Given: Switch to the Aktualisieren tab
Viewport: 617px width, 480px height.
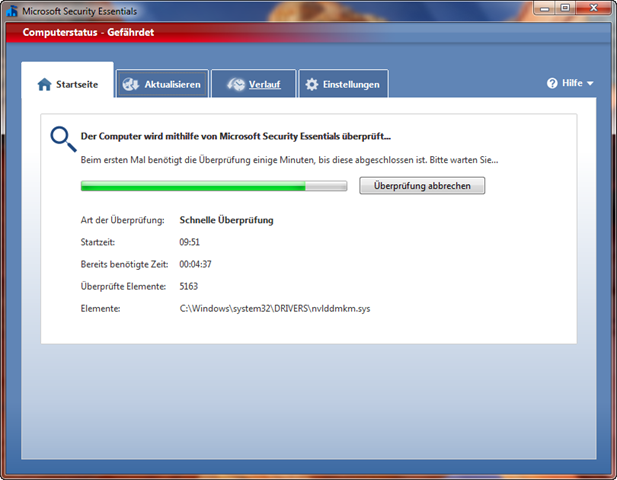Looking at the screenshot, I should tap(172, 85).
